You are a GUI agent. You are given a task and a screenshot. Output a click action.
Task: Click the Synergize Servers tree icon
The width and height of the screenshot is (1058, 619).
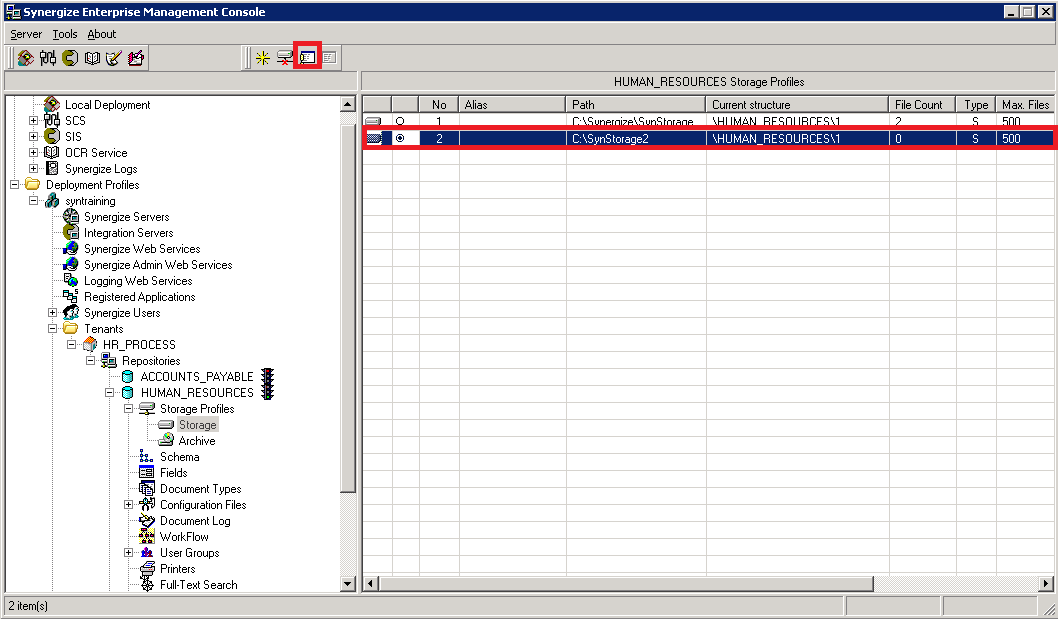pyautogui.click(x=71, y=217)
